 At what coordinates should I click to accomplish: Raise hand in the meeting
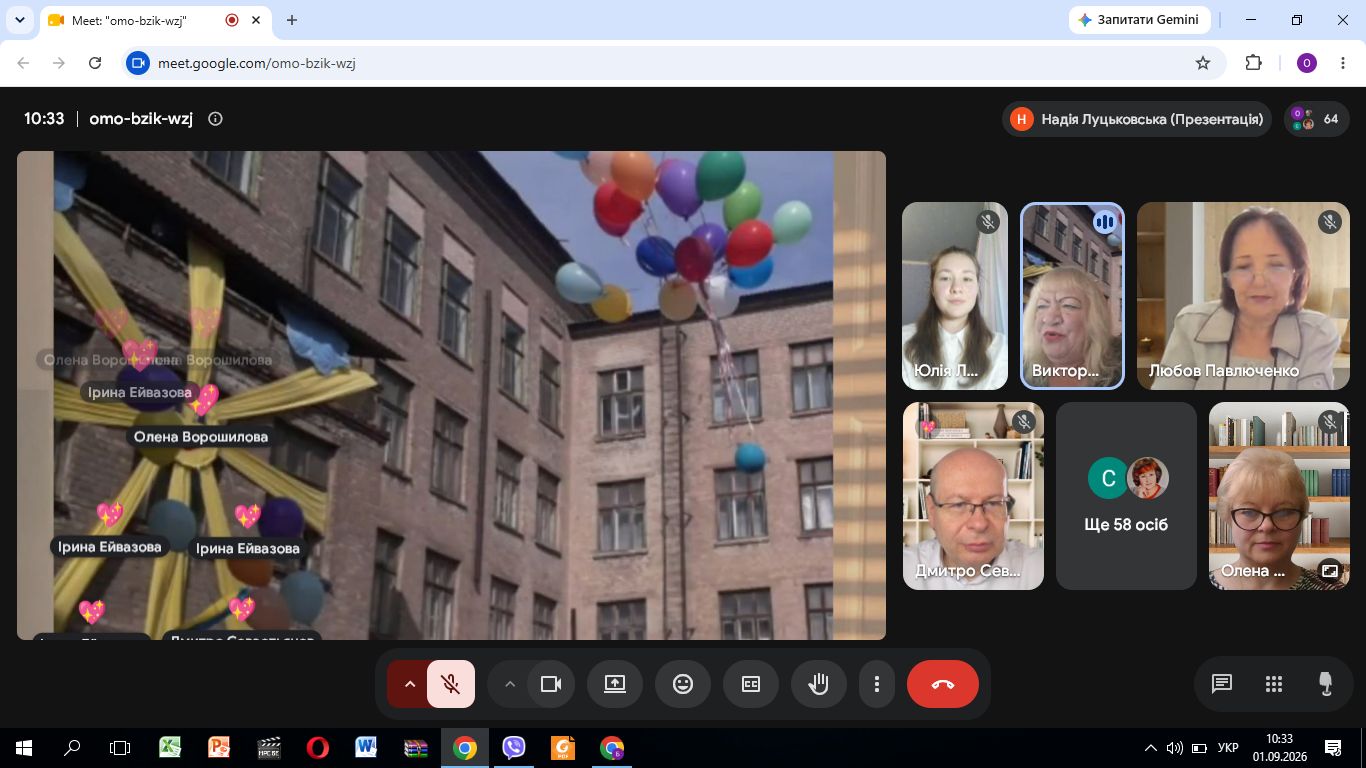click(x=819, y=684)
